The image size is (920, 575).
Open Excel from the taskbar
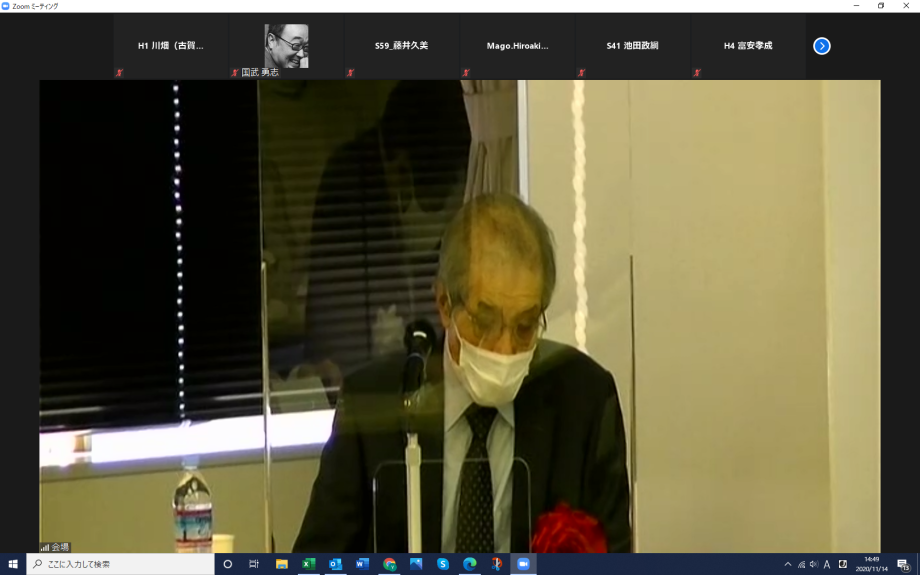(309, 564)
